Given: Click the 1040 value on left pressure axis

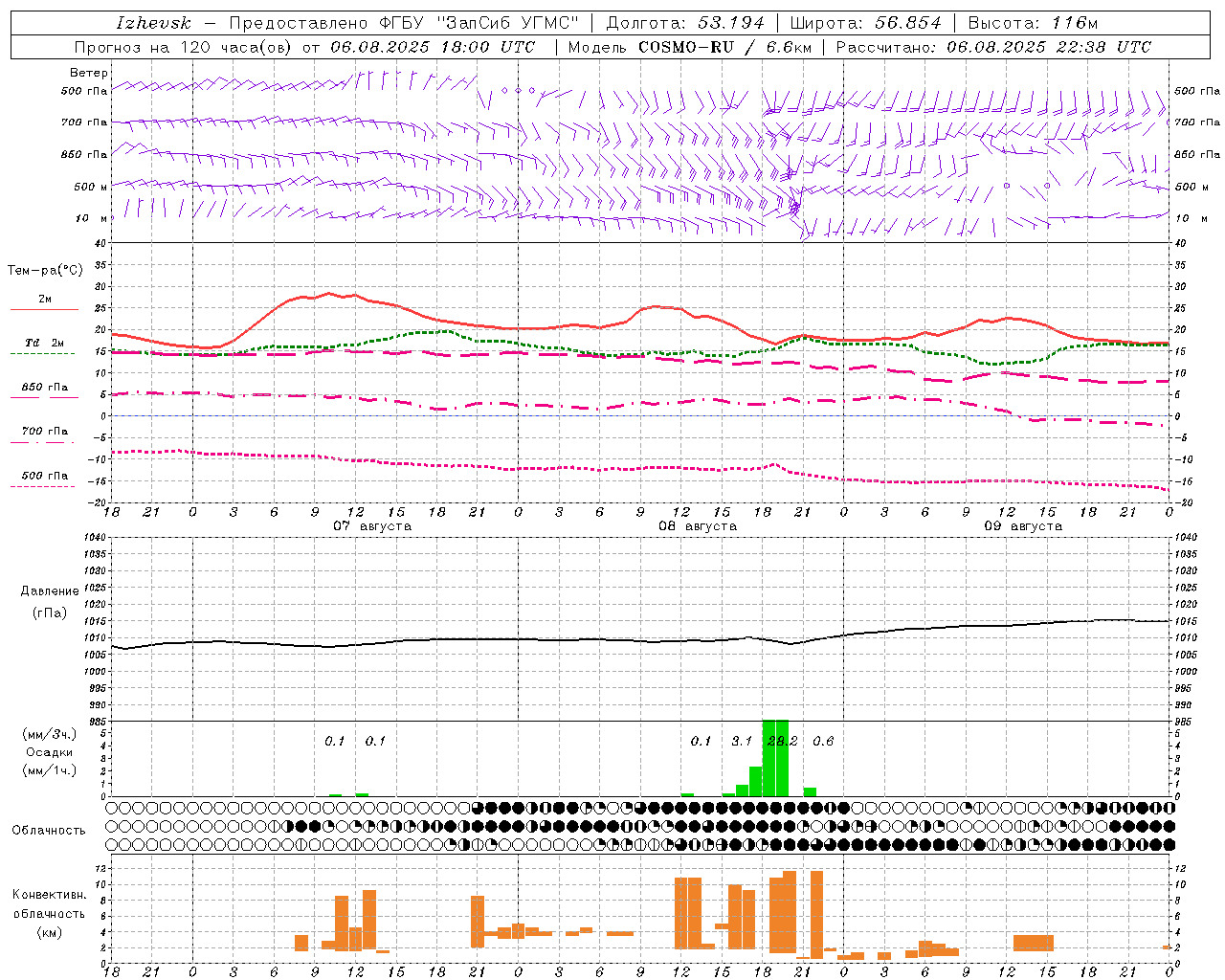Looking at the screenshot, I should click(x=93, y=538).
